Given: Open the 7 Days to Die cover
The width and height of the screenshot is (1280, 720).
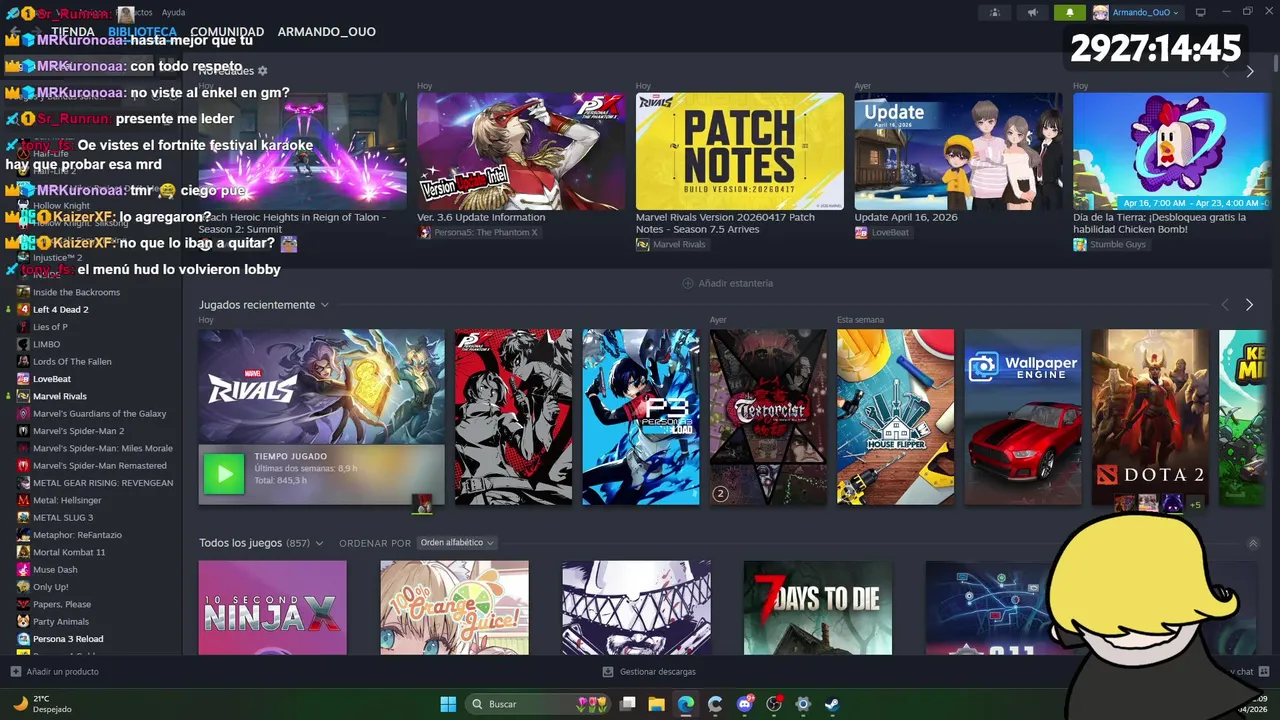Looking at the screenshot, I should pos(818,608).
